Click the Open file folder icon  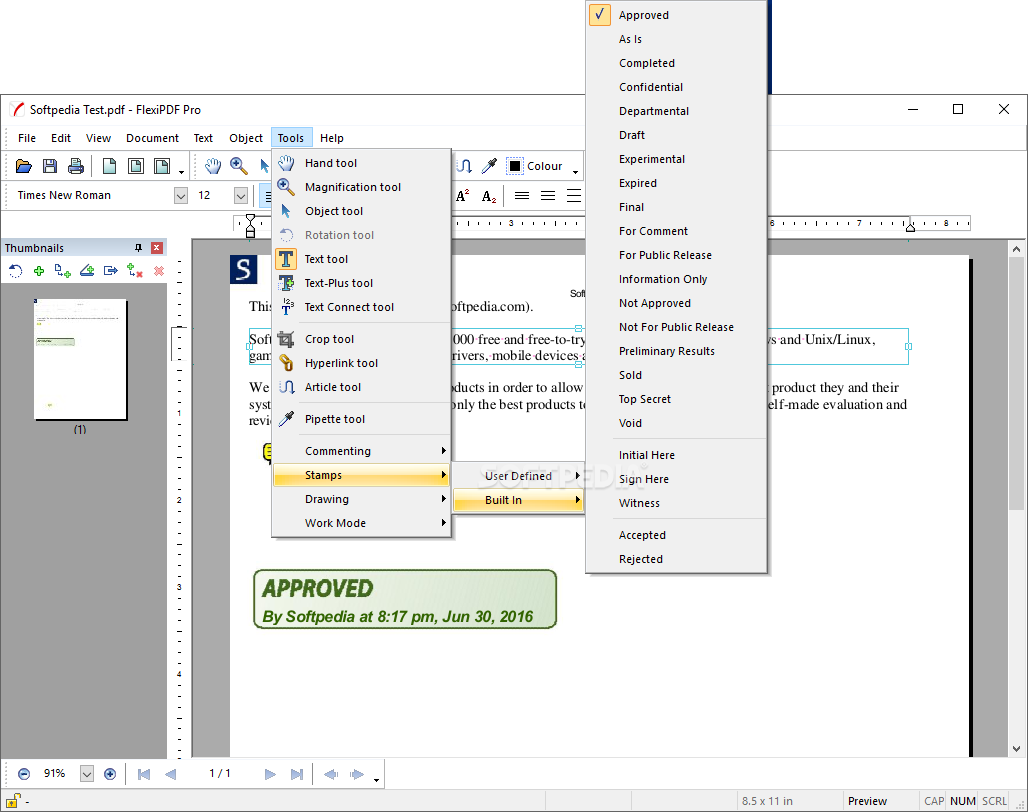coord(24,166)
